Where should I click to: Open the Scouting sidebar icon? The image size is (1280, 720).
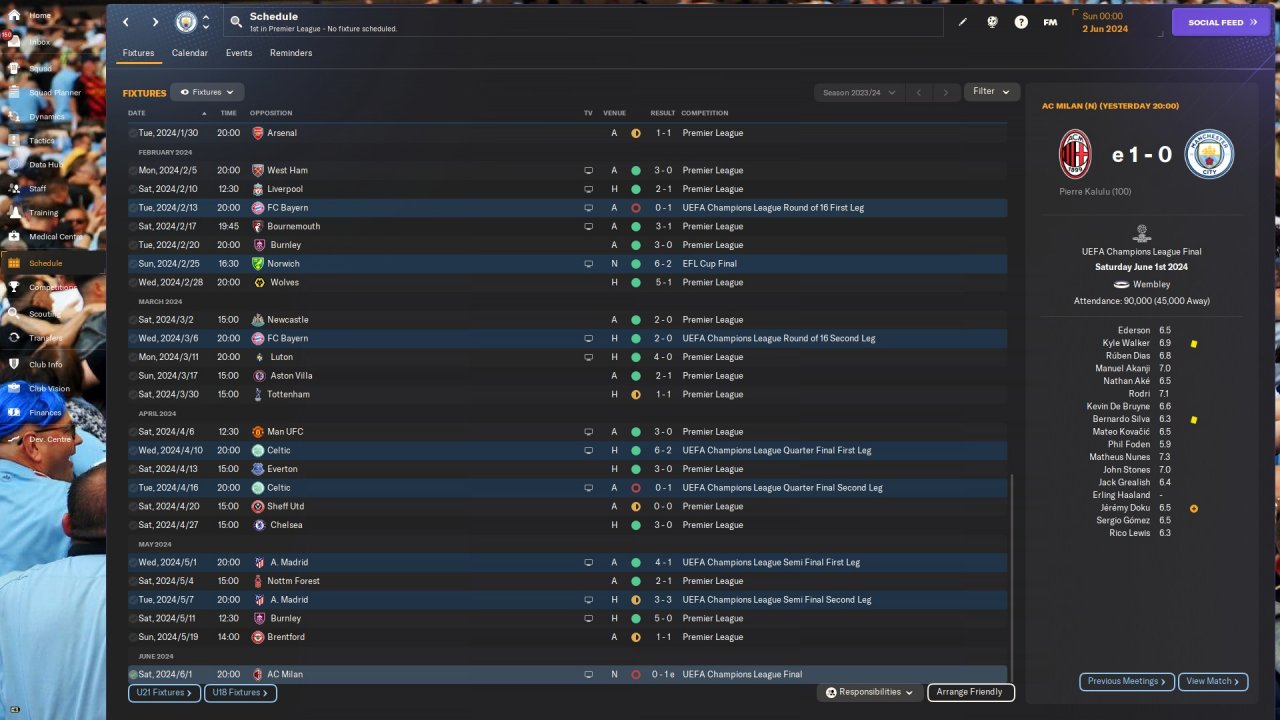[x=14, y=313]
